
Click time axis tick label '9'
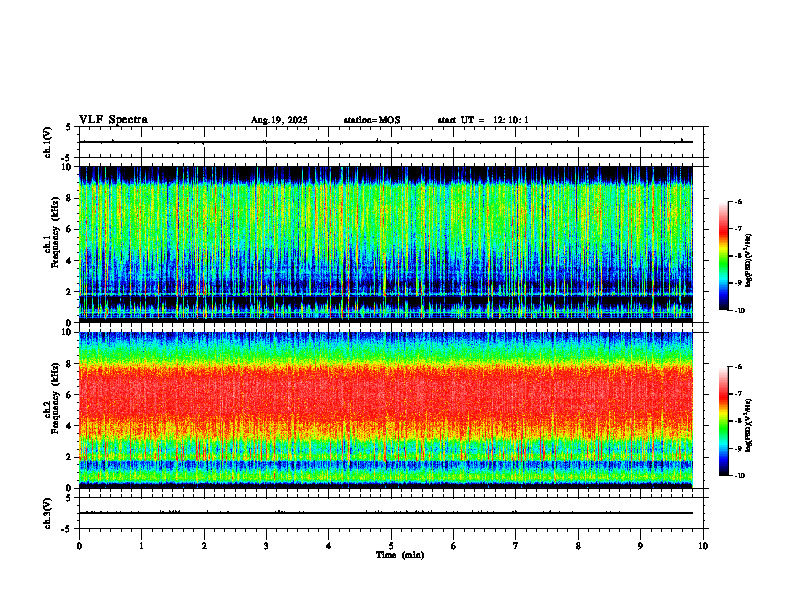640,546
